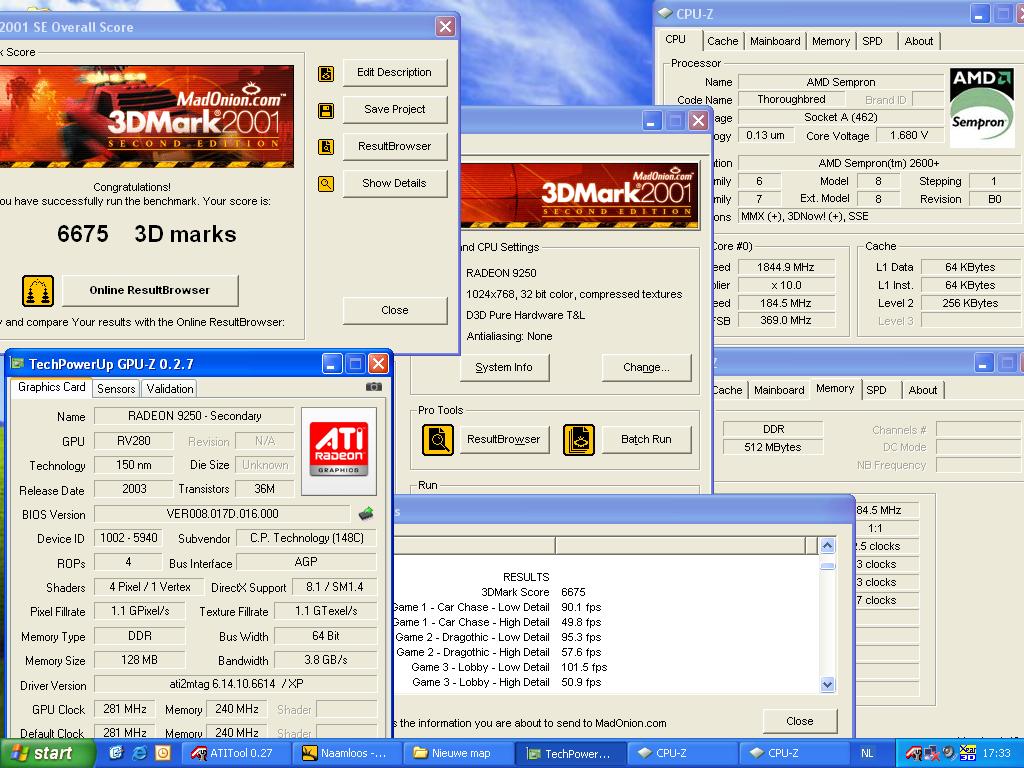
Task: Open the Memory tab in top CPU-Z
Action: coord(831,41)
